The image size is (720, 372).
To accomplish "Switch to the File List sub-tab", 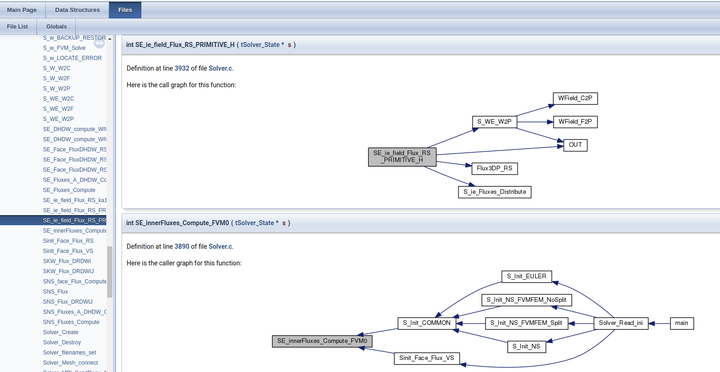I will (x=17, y=27).
